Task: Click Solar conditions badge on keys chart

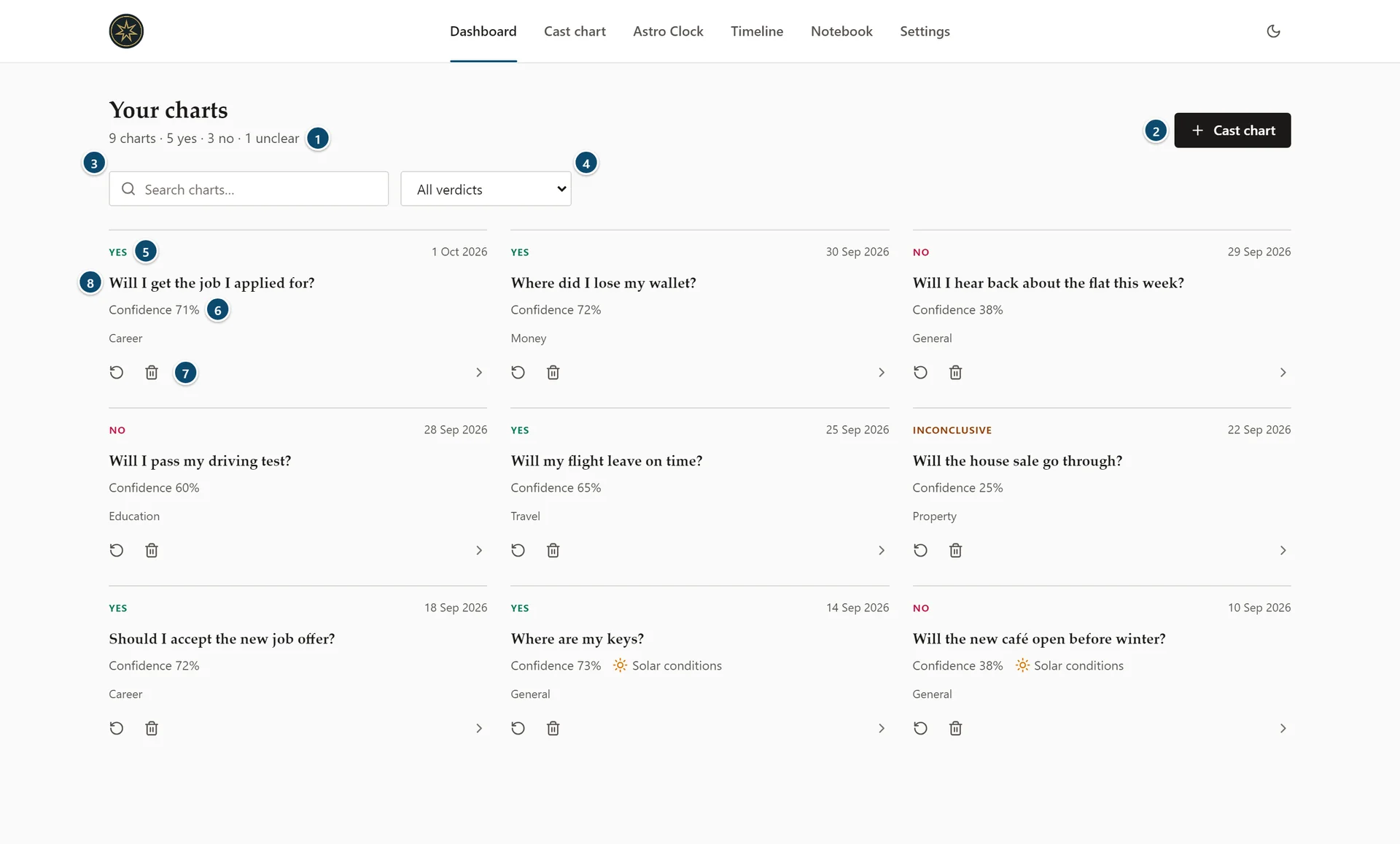Action: tap(667, 666)
